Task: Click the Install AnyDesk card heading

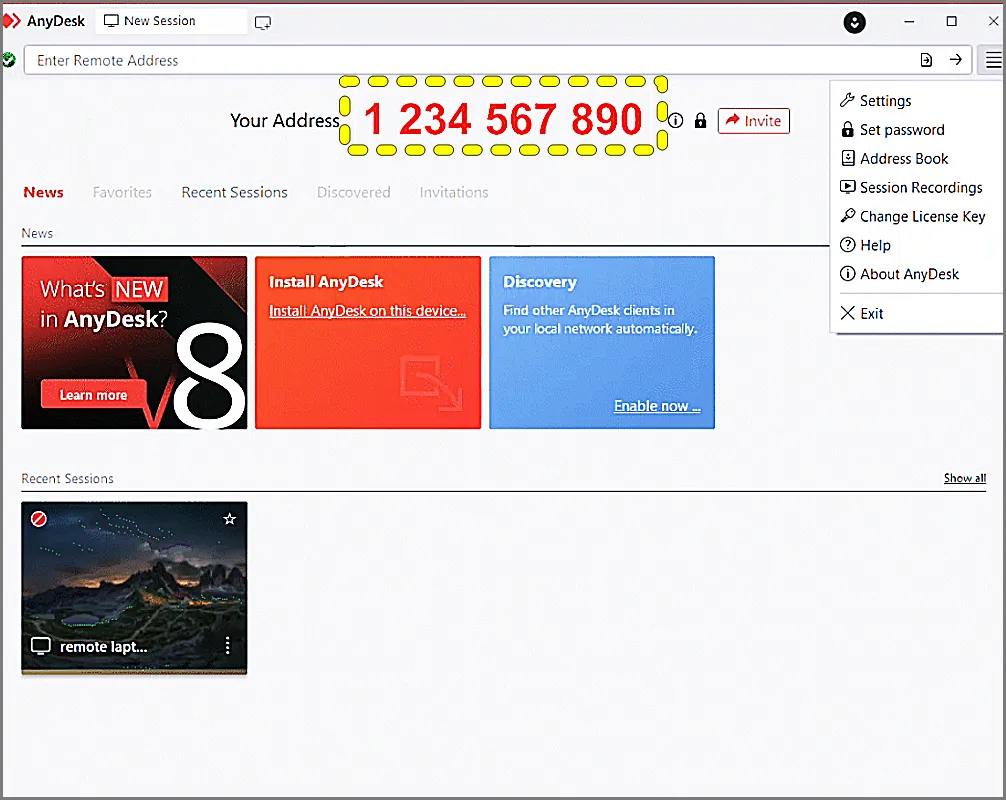Action: point(326,282)
